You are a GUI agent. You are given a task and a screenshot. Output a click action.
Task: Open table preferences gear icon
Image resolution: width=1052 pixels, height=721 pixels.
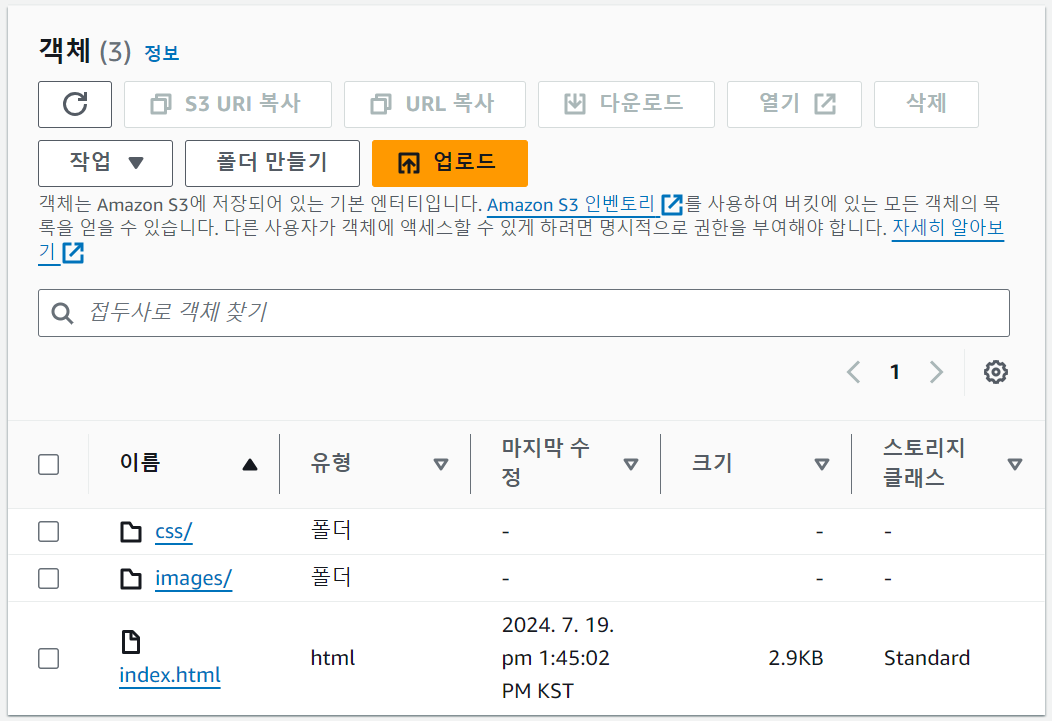[996, 372]
